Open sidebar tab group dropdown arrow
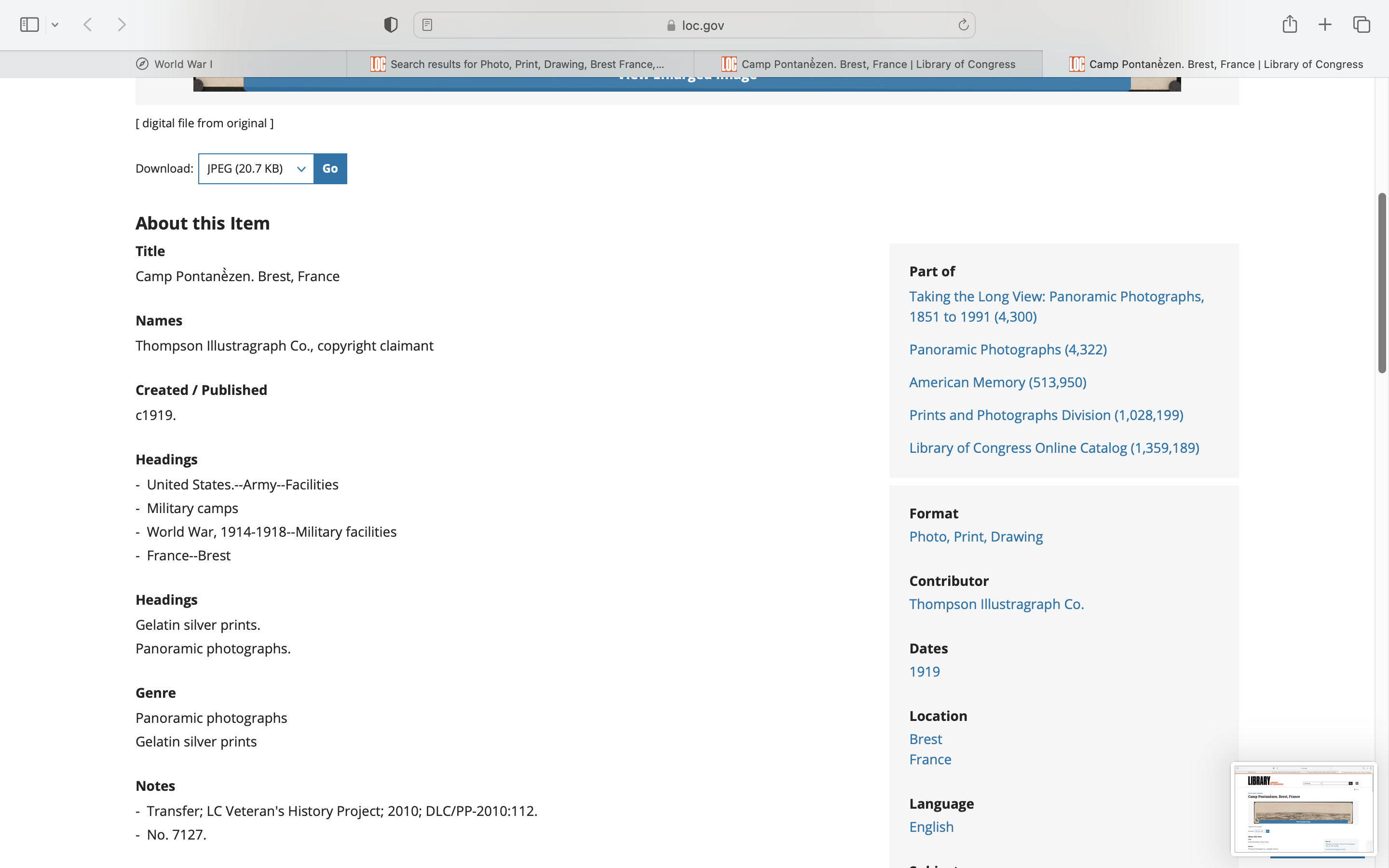The height and width of the screenshot is (868, 1389). pyautogui.click(x=55, y=25)
